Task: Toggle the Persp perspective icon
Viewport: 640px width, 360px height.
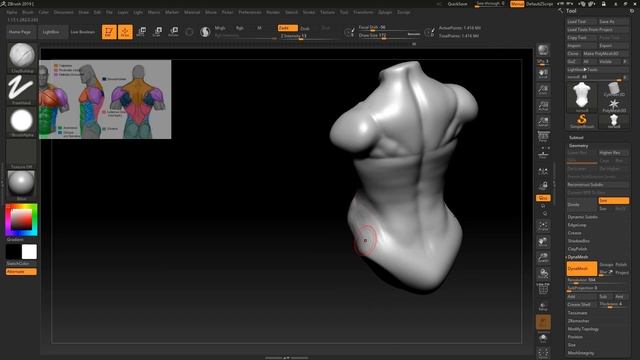Action: 543,137
